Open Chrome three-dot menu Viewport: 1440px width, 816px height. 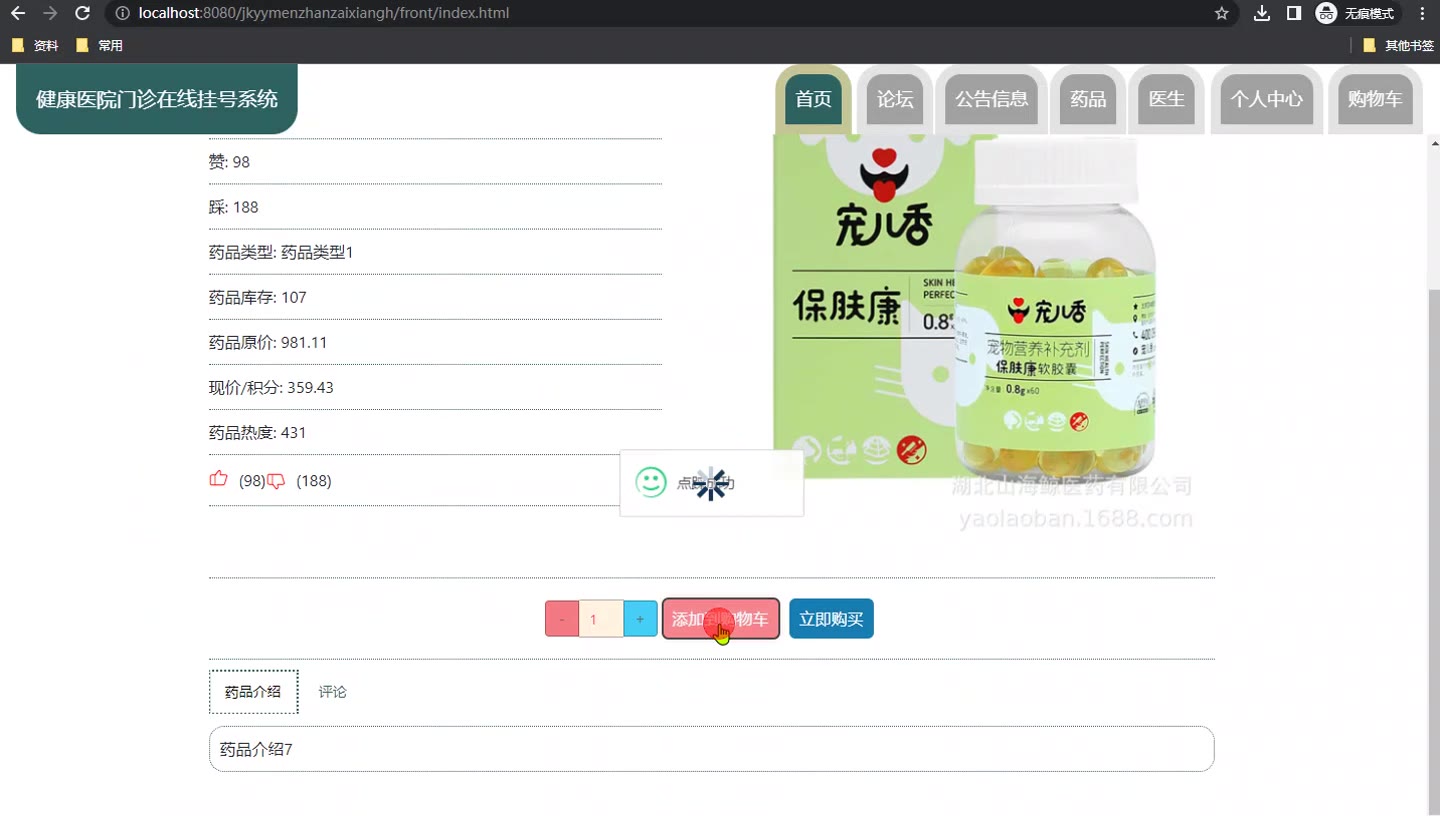(1422, 13)
